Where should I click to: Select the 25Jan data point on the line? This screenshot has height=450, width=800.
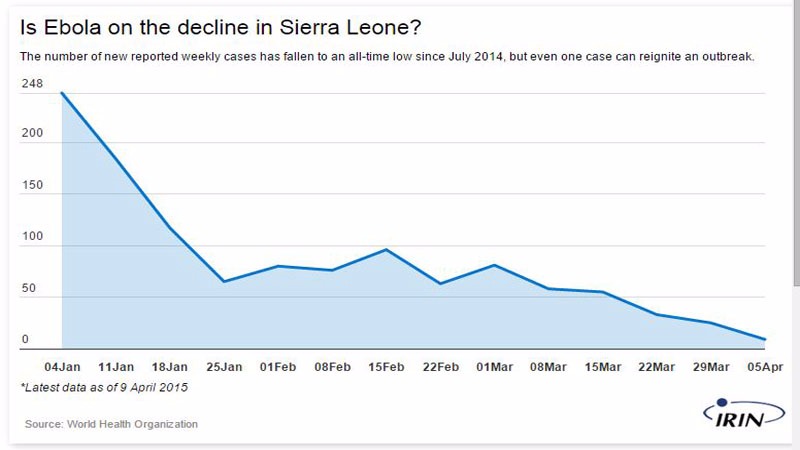tap(224, 281)
